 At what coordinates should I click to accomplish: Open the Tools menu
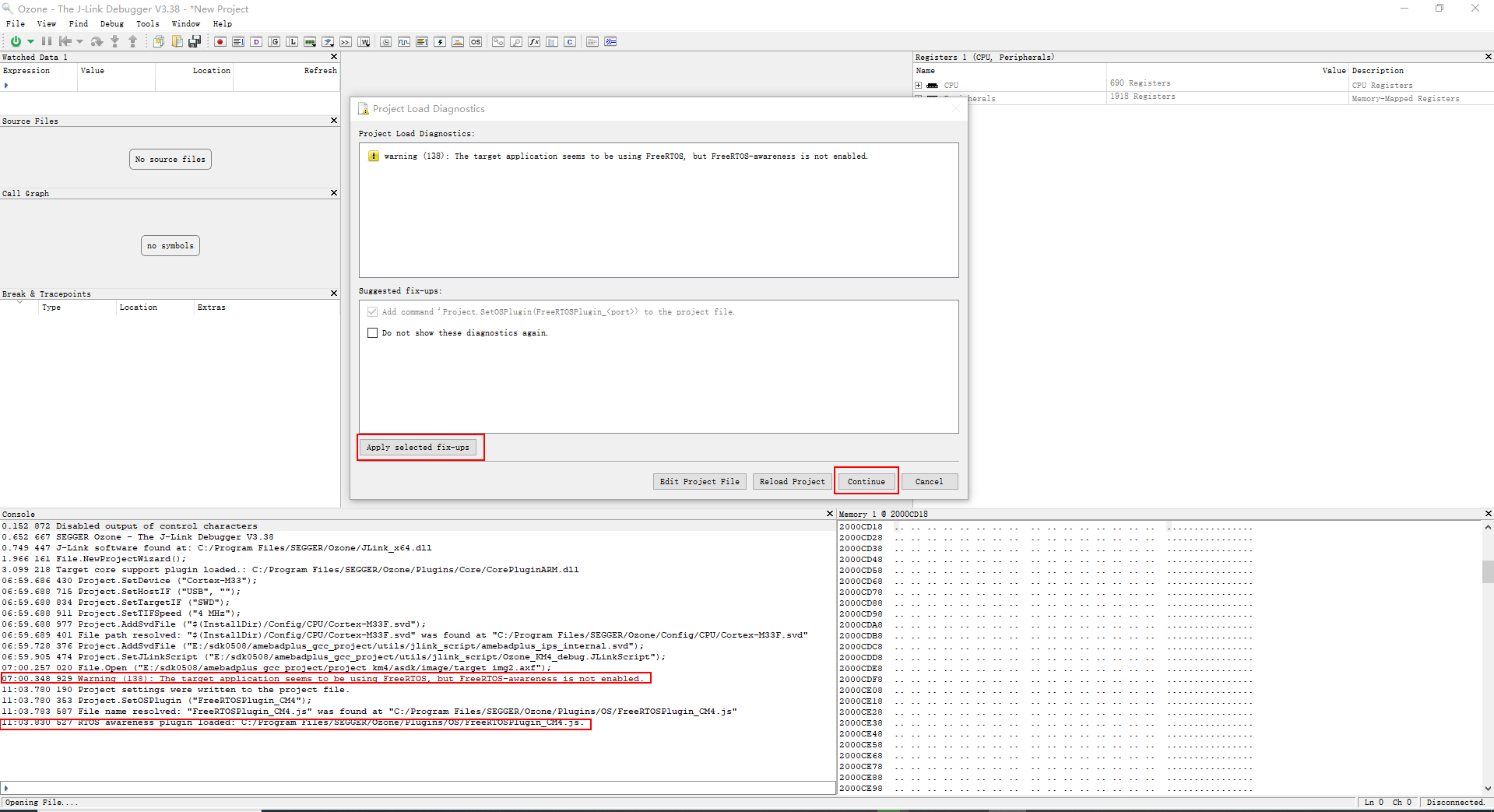click(147, 24)
